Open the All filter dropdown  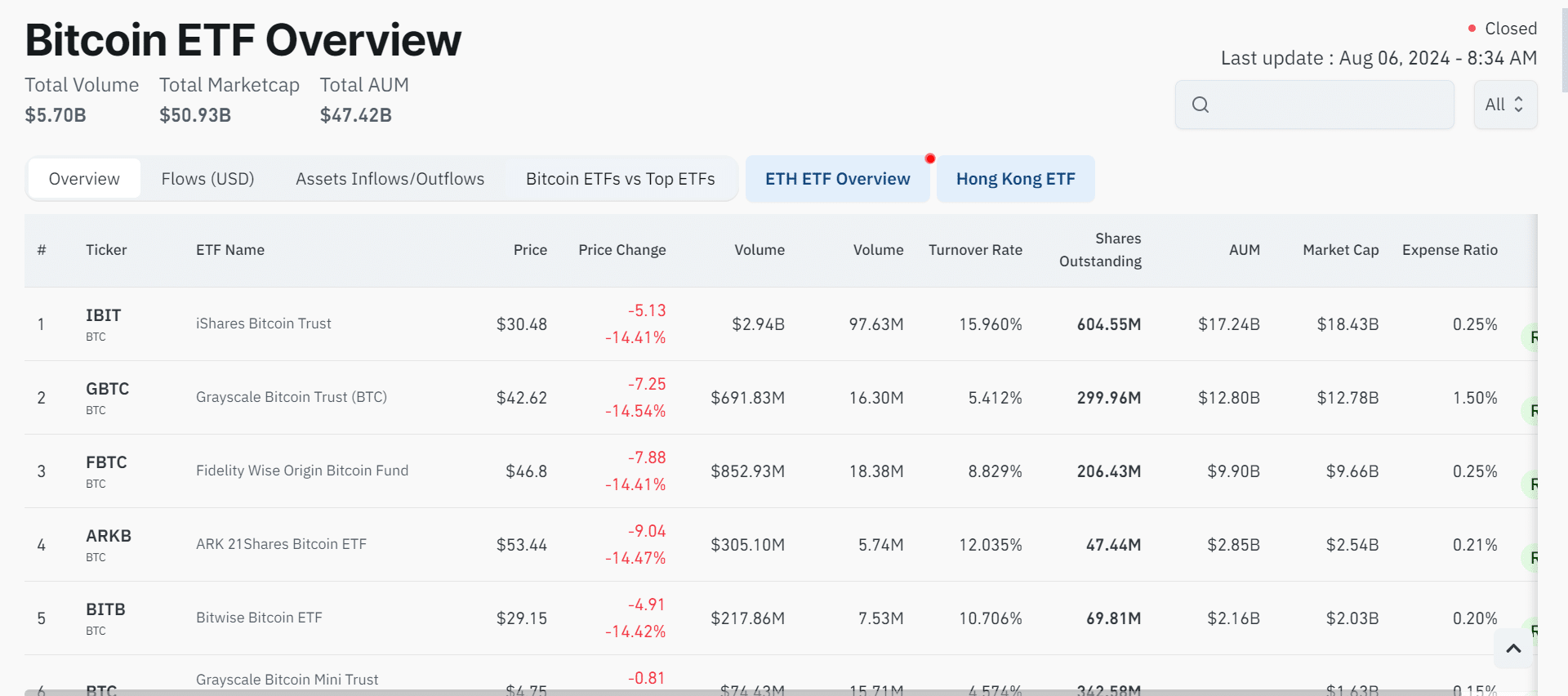tap(1505, 105)
